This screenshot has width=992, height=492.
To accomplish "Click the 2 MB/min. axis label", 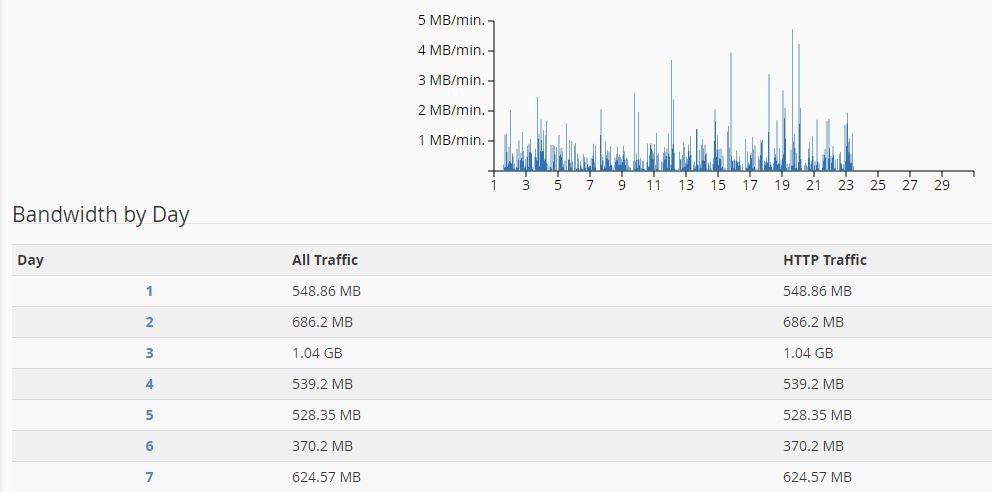I will click(x=451, y=110).
